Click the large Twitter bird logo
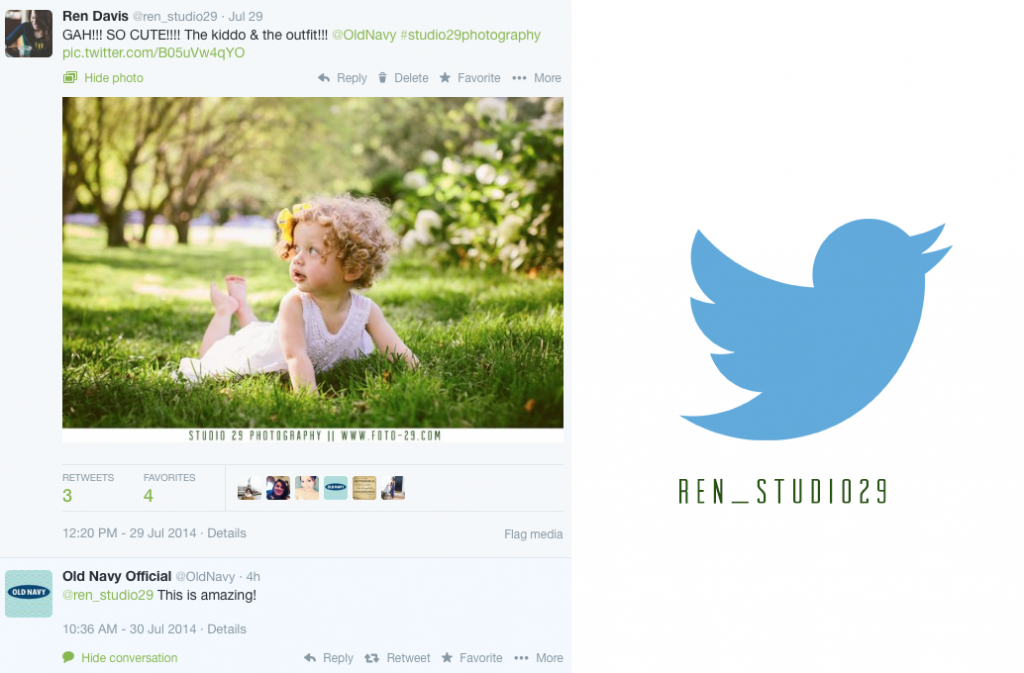The width and height of the screenshot is (1024, 673). coord(815,329)
